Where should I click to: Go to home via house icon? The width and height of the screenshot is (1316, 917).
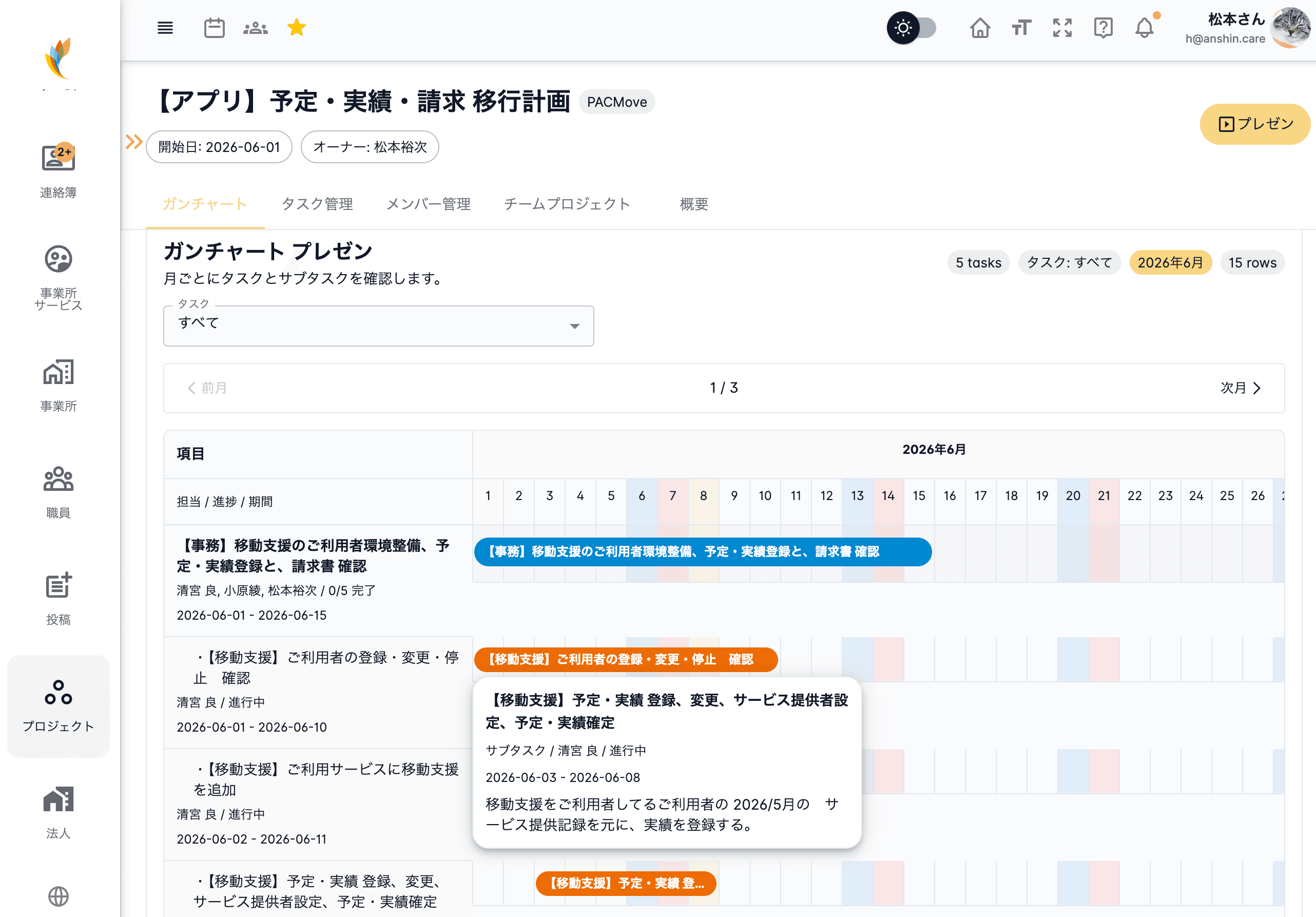coord(980,28)
